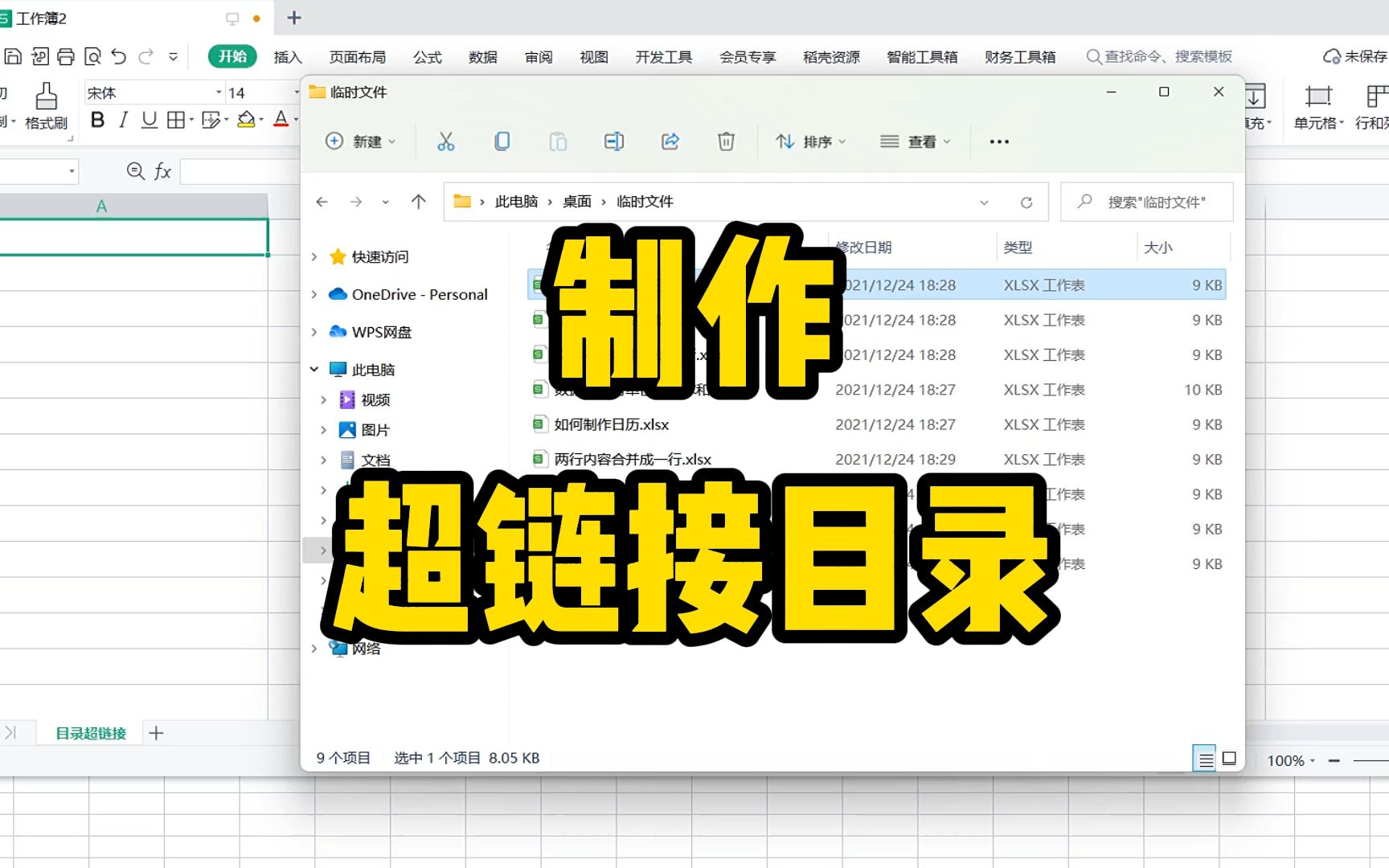
Task: Click 新建 button in File Explorer
Action: tap(360, 141)
